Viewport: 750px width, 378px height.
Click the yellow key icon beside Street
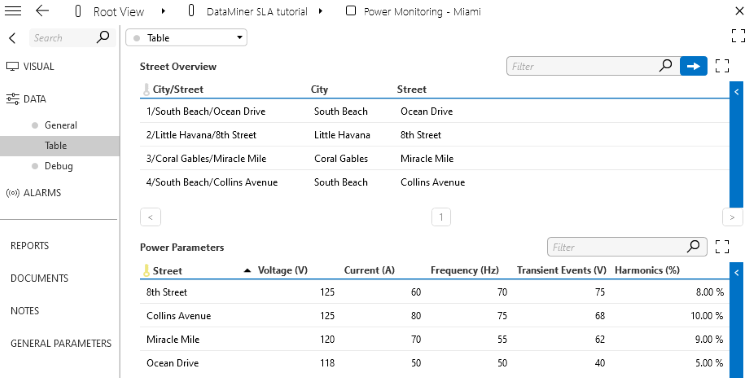tap(146, 271)
